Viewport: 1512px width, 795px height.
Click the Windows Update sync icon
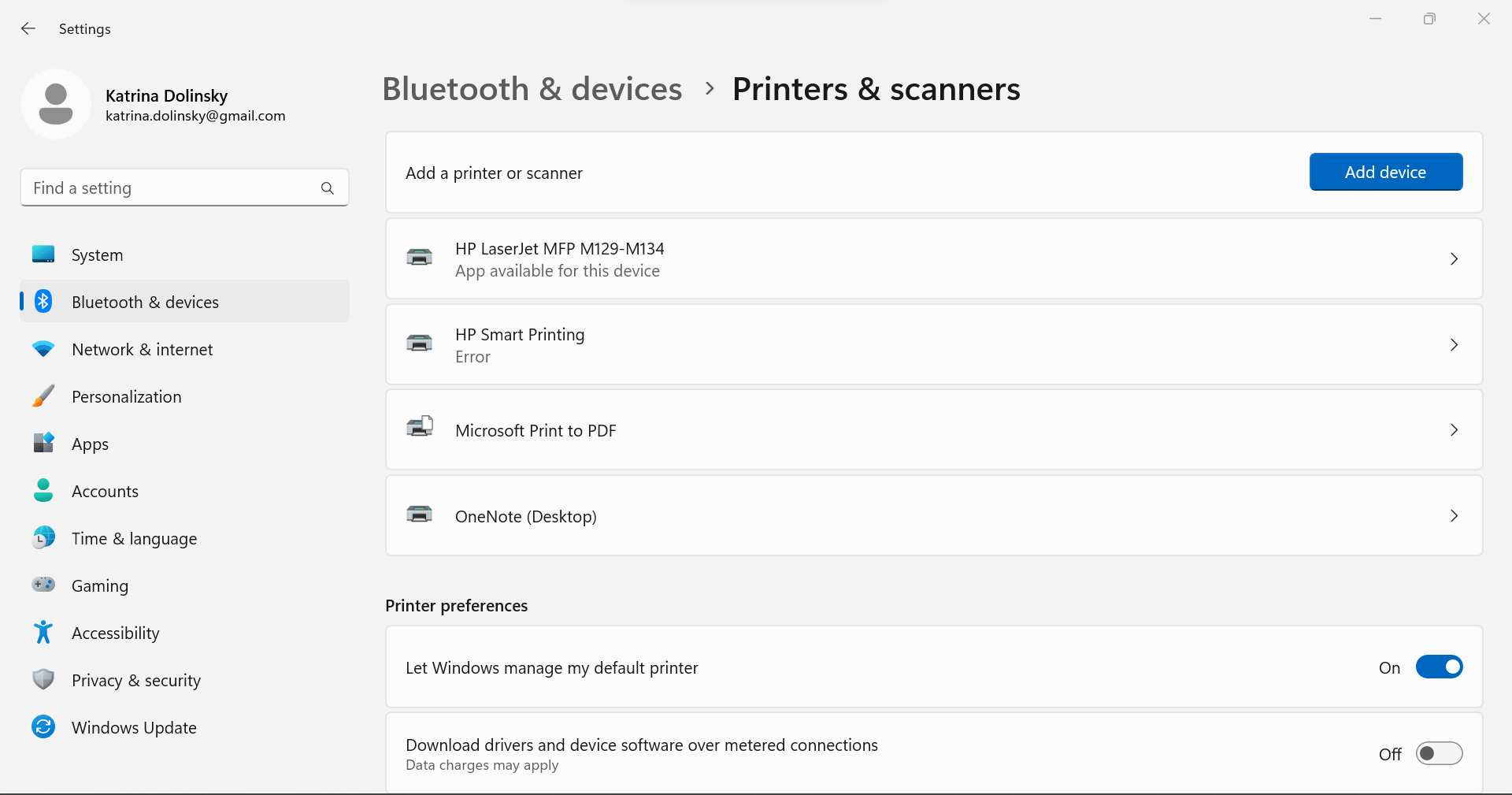pyautogui.click(x=43, y=726)
